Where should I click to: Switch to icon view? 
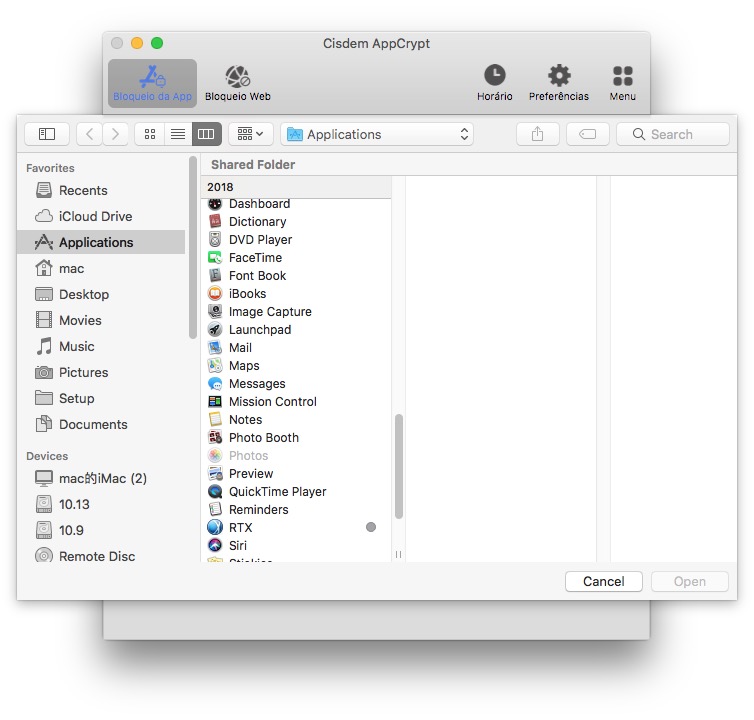pyautogui.click(x=150, y=134)
